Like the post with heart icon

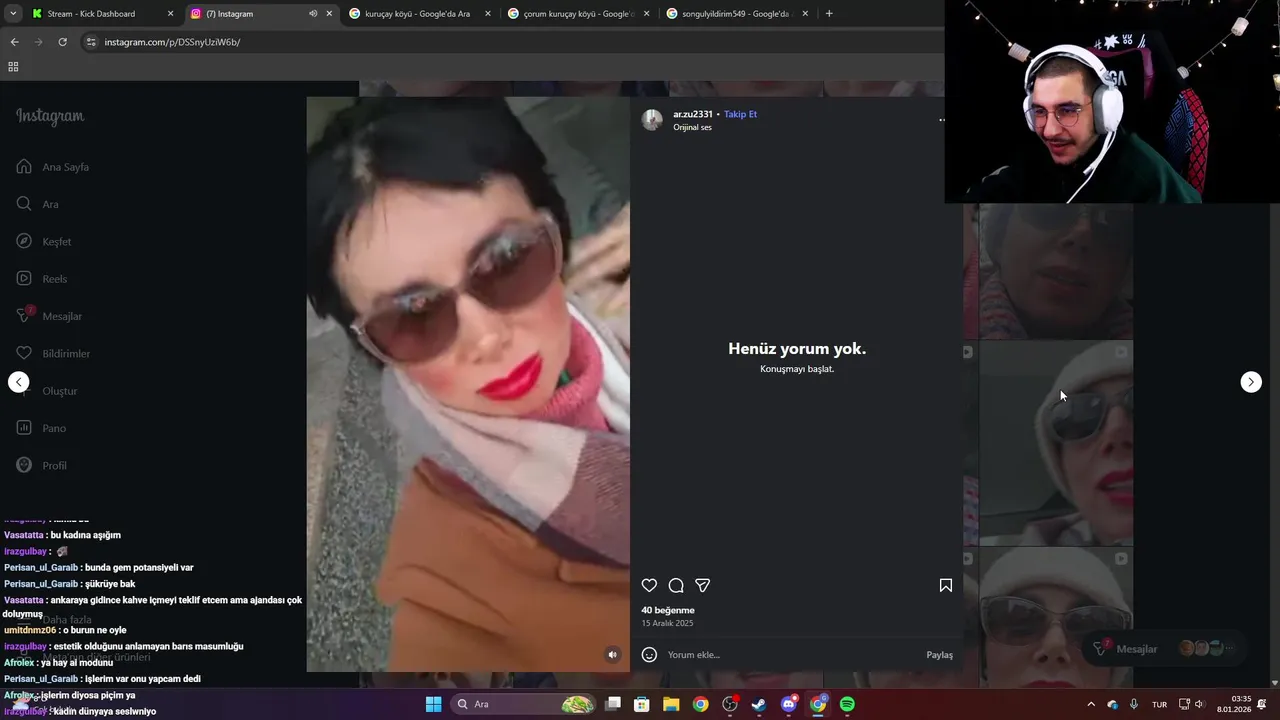[649, 585]
